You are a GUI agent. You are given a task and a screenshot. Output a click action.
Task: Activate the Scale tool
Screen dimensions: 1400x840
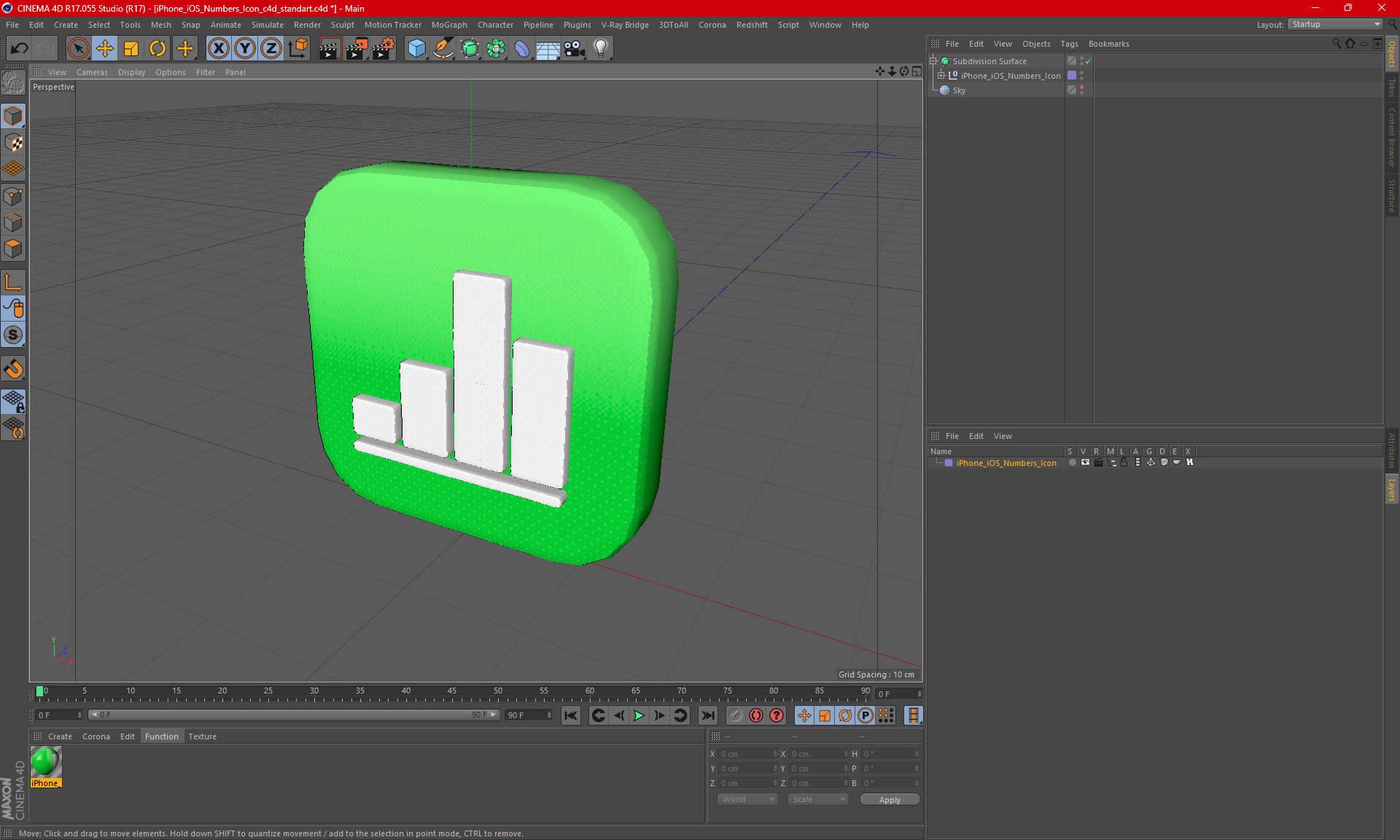131,48
